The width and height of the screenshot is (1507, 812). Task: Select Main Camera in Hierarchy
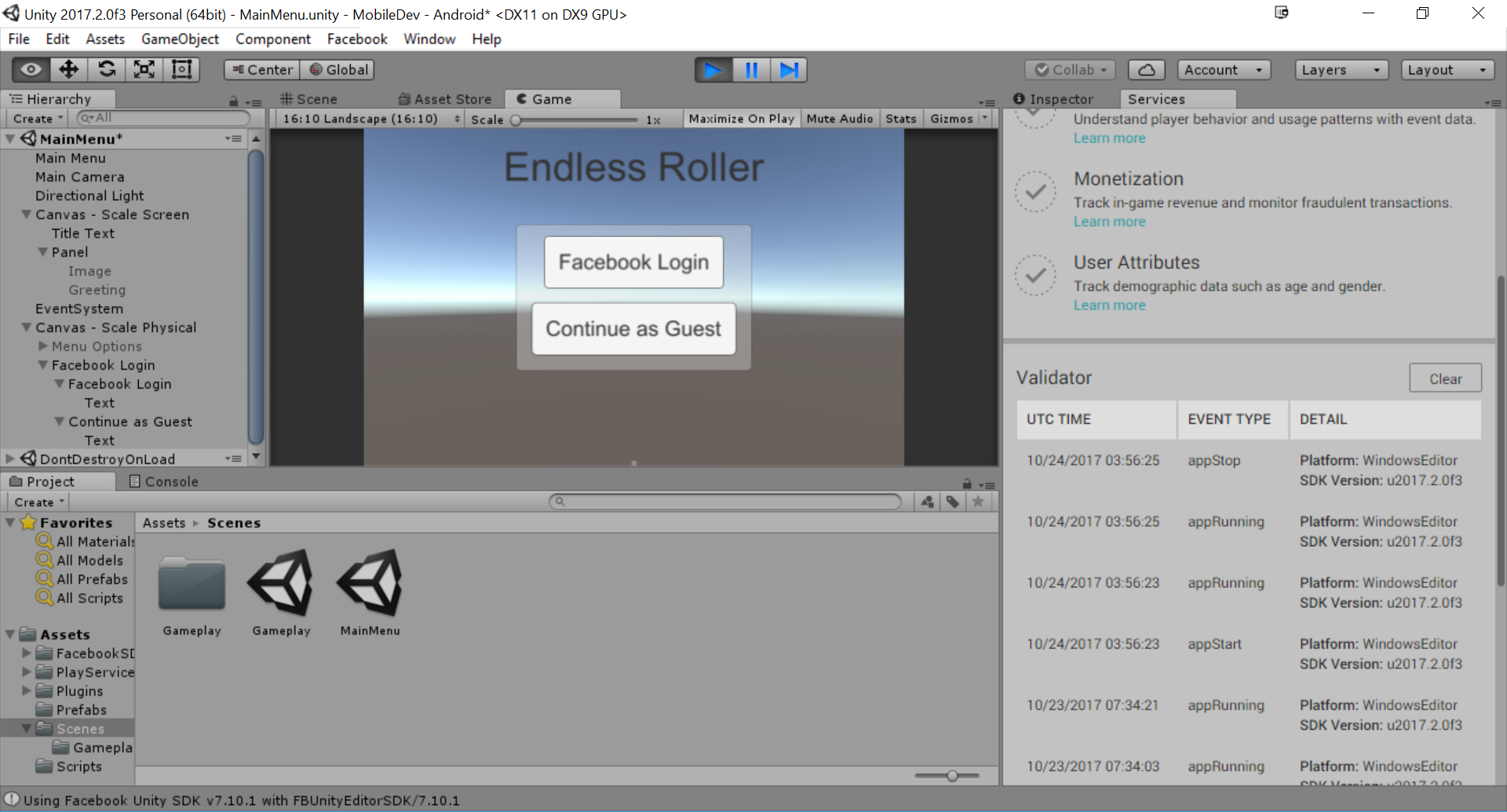(x=80, y=177)
